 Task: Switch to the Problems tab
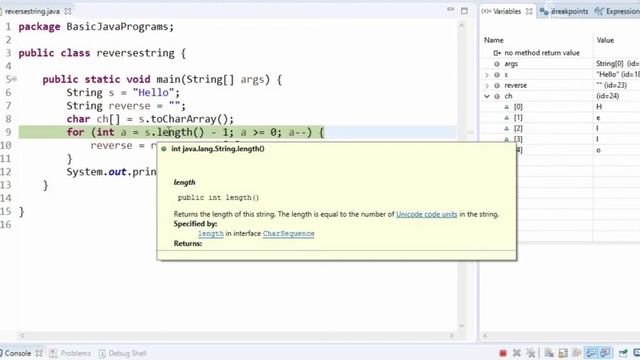tap(76, 353)
